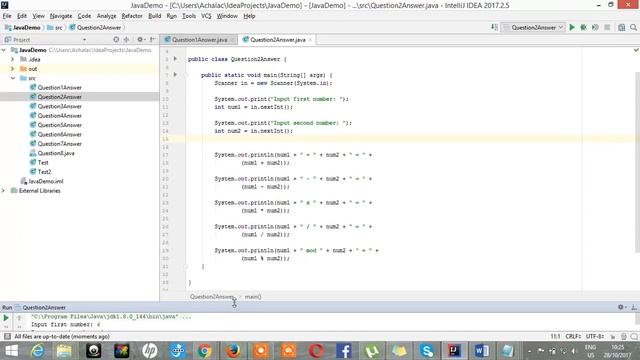Click tool windows quick-access status icon
The height and width of the screenshot is (360, 640).
point(7,336)
